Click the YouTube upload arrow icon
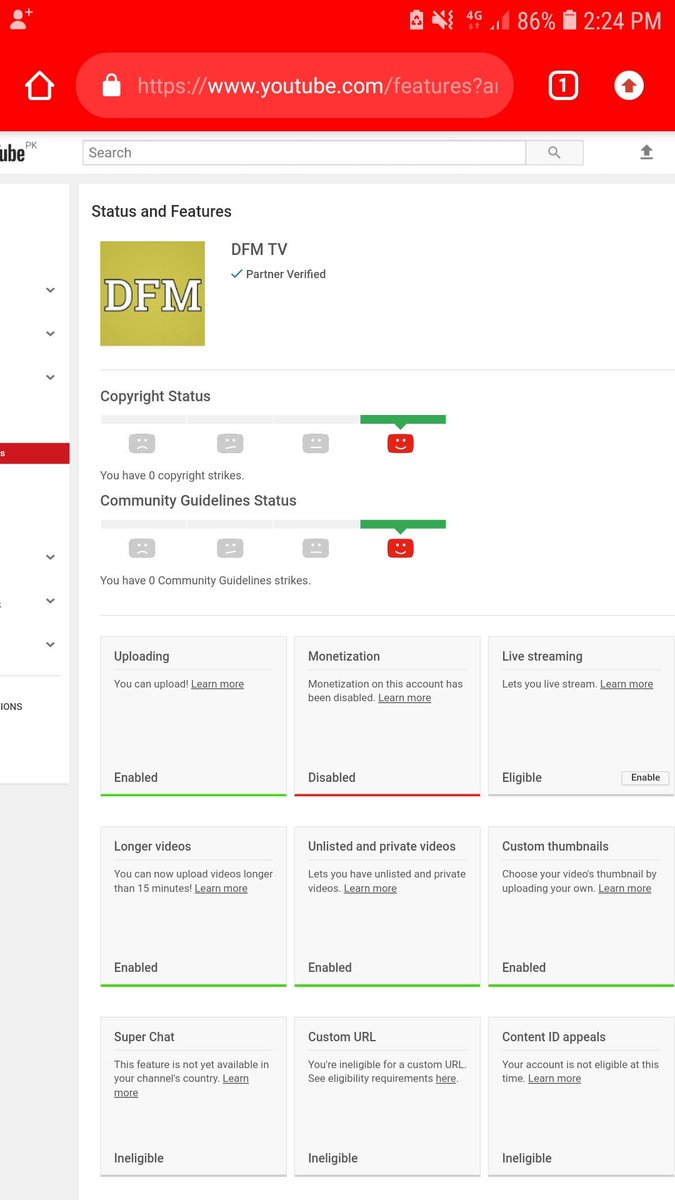The height and width of the screenshot is (1200, 675). click(646, 152)
